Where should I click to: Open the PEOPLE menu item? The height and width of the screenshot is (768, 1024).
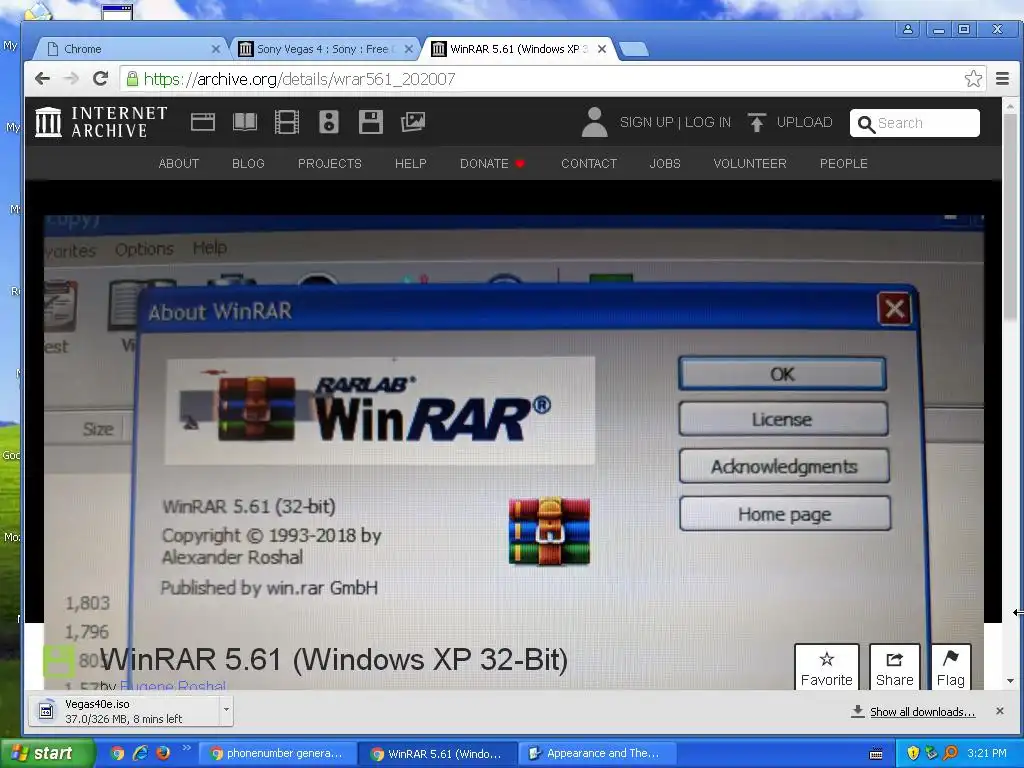tap(844, 163)
